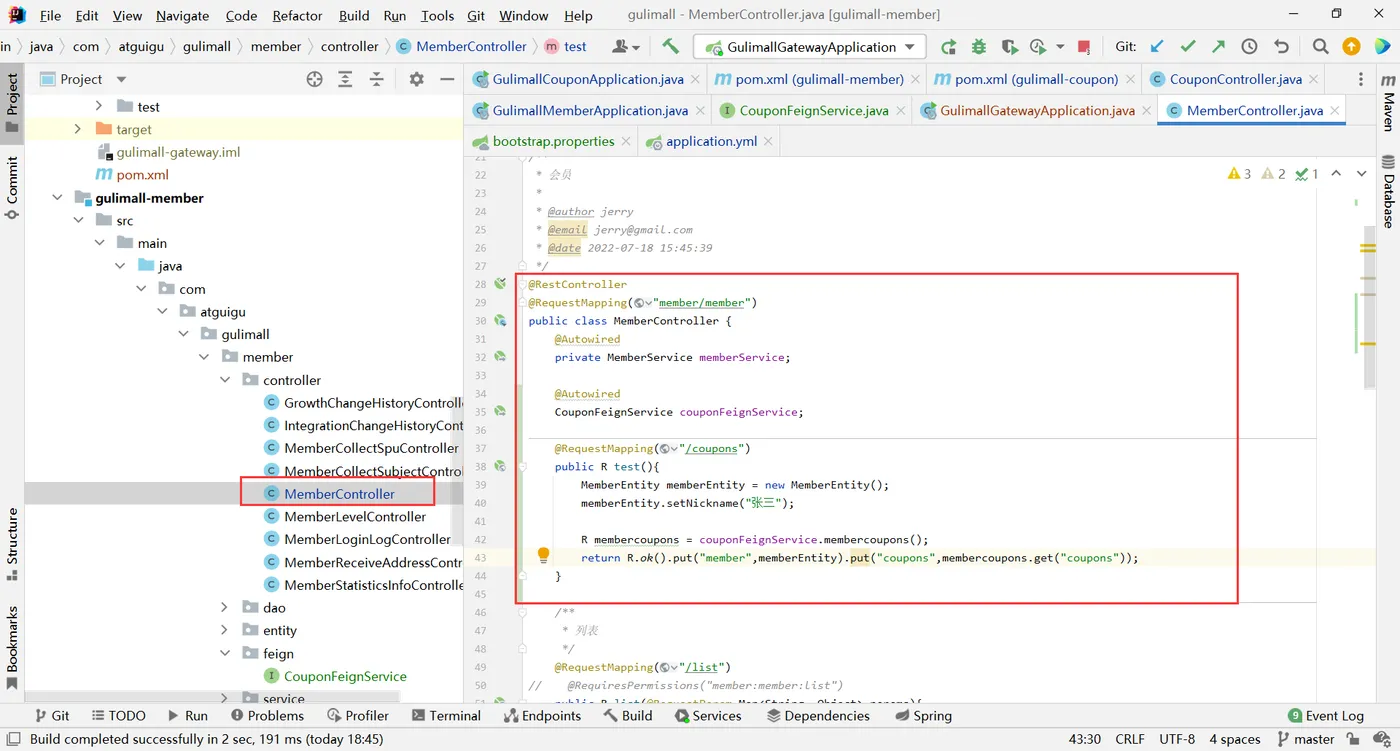
Task: Expand the entity package
Action: point(225,630)
